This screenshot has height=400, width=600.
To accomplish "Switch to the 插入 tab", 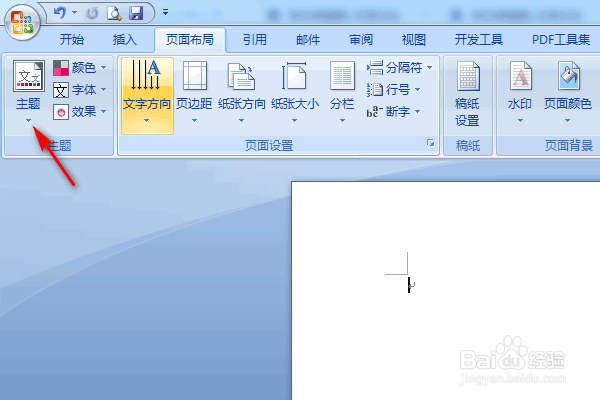I will (124, 39).
